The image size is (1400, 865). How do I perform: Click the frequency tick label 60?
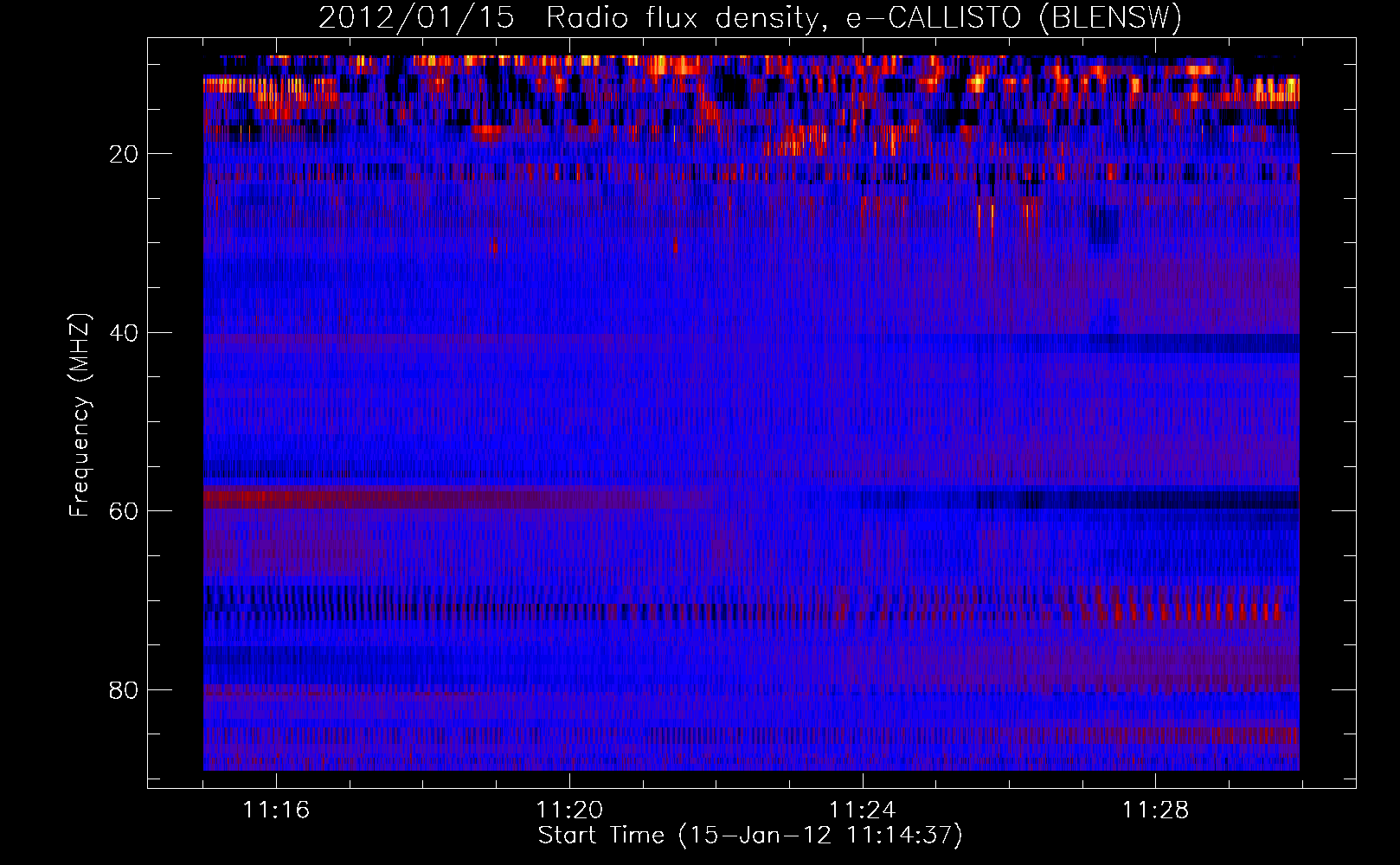coord(124,511)
